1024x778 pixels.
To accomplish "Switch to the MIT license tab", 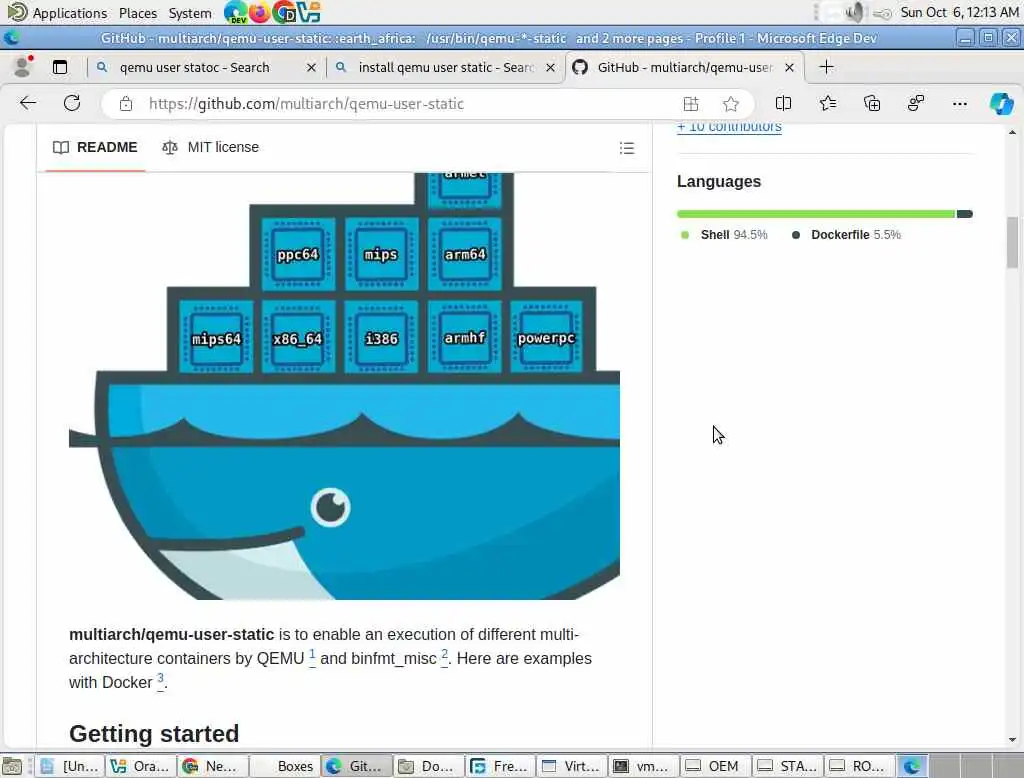I will 210,148.
